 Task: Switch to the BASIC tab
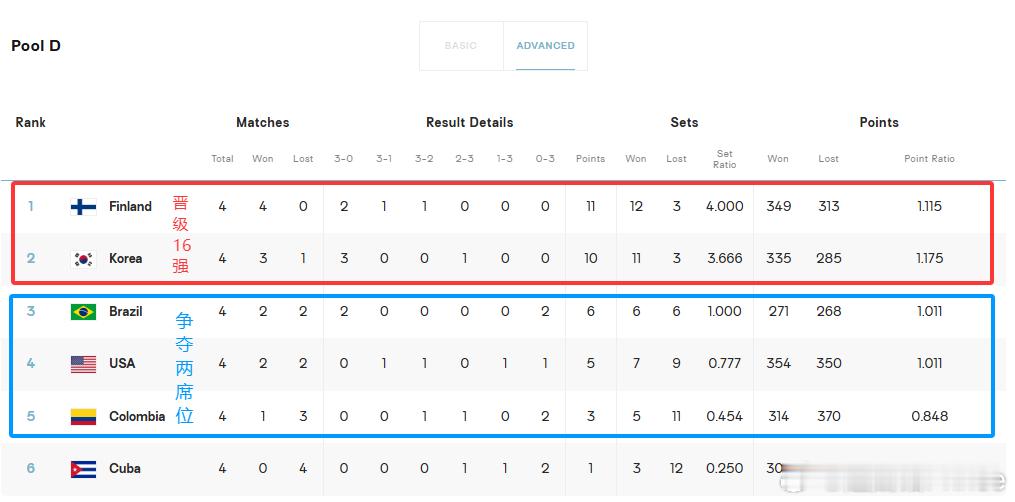(x=461, y=46)
